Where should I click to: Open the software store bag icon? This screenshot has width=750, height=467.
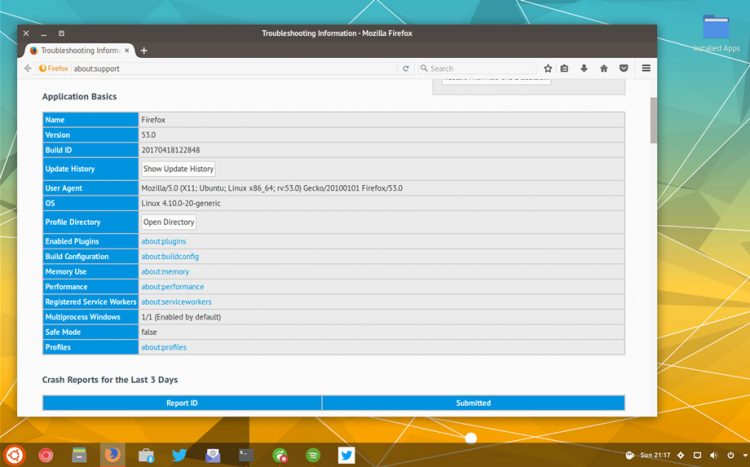tap(146, 455)
